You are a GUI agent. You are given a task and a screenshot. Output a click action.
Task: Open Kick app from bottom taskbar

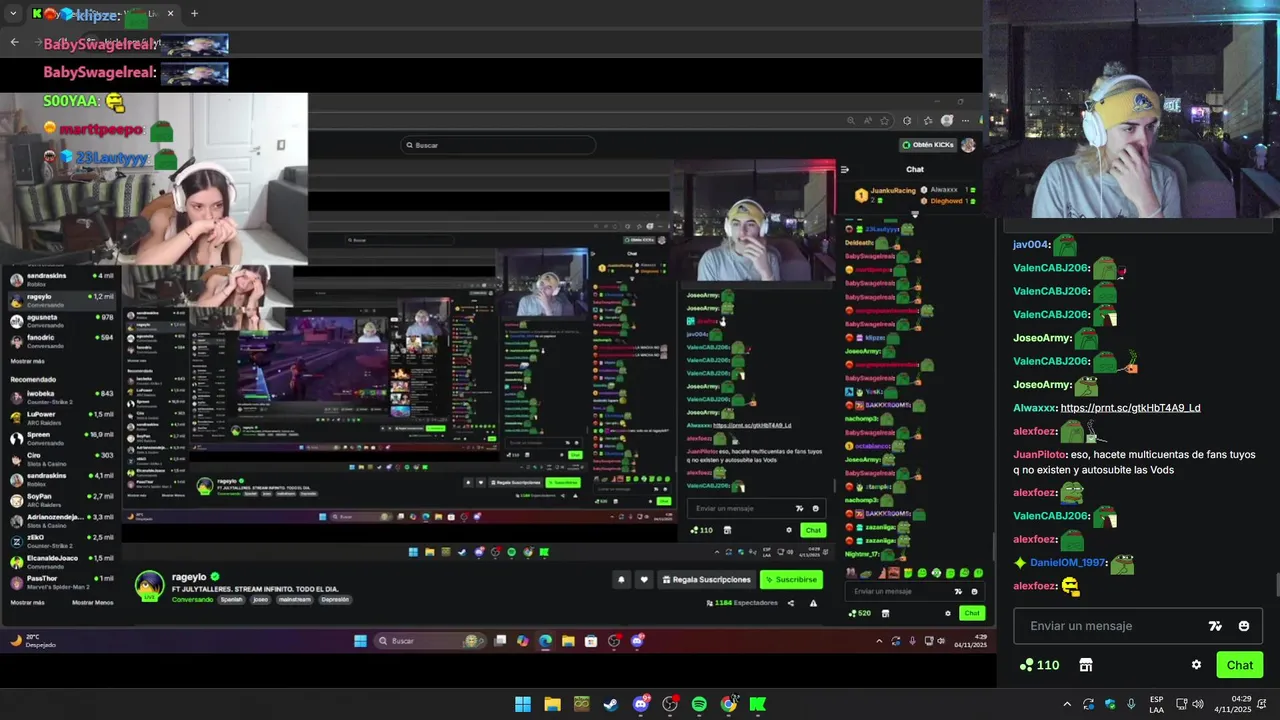coord(758,704)
